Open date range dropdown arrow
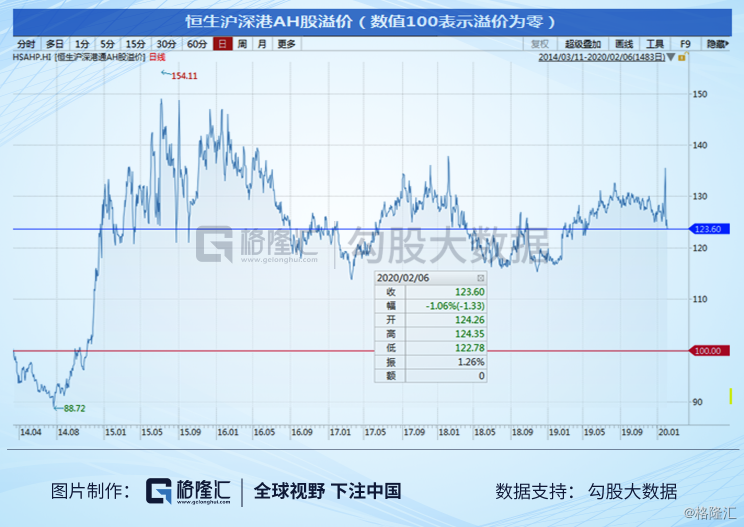Image resolution: width=744 pixels, height=527 pixels. [671, 57]
